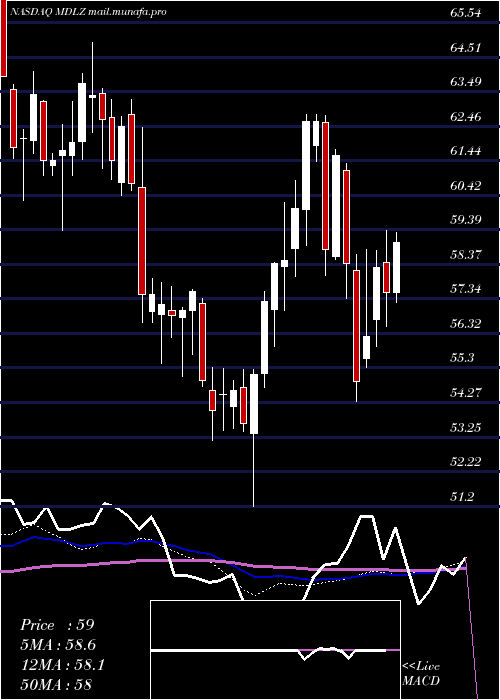500x700 pixels.
Task: Select the 52.22 price axis label
Action: point(466,462)
